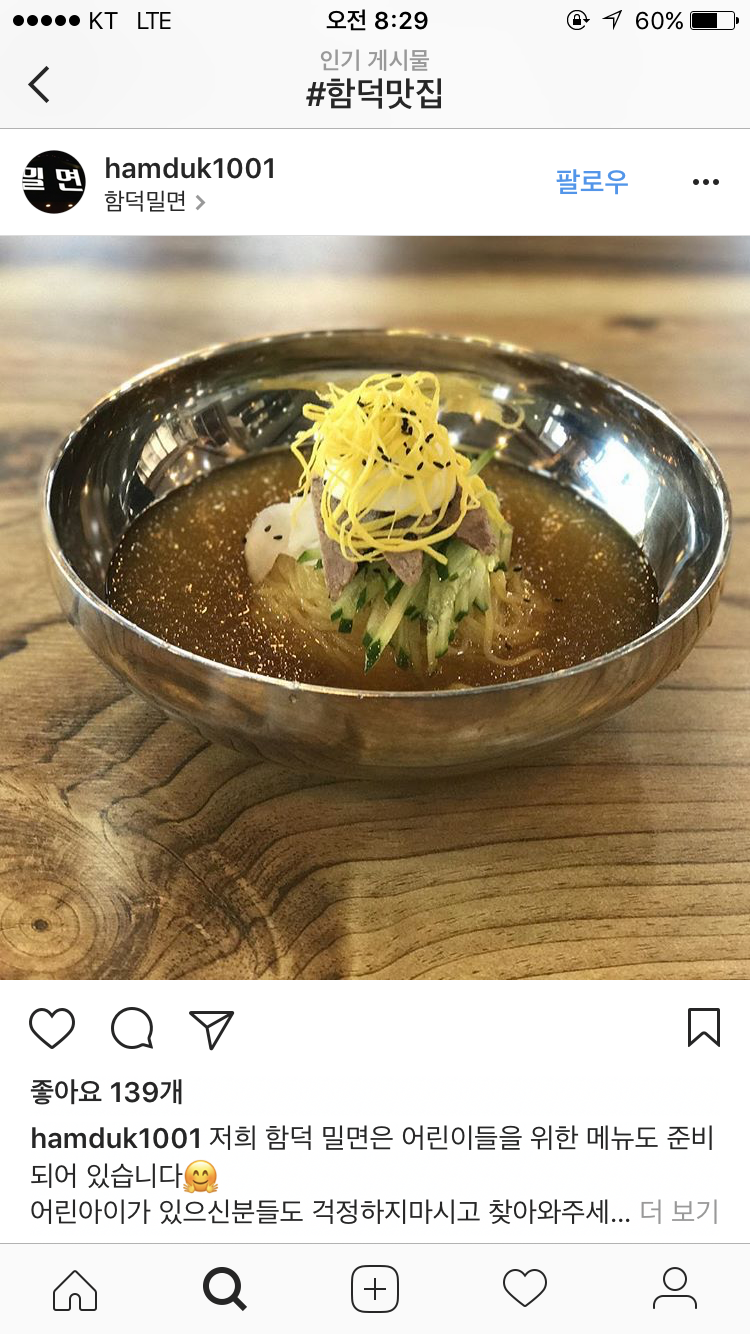Open activity heart tab in bottom bar

coord(525,1288)
